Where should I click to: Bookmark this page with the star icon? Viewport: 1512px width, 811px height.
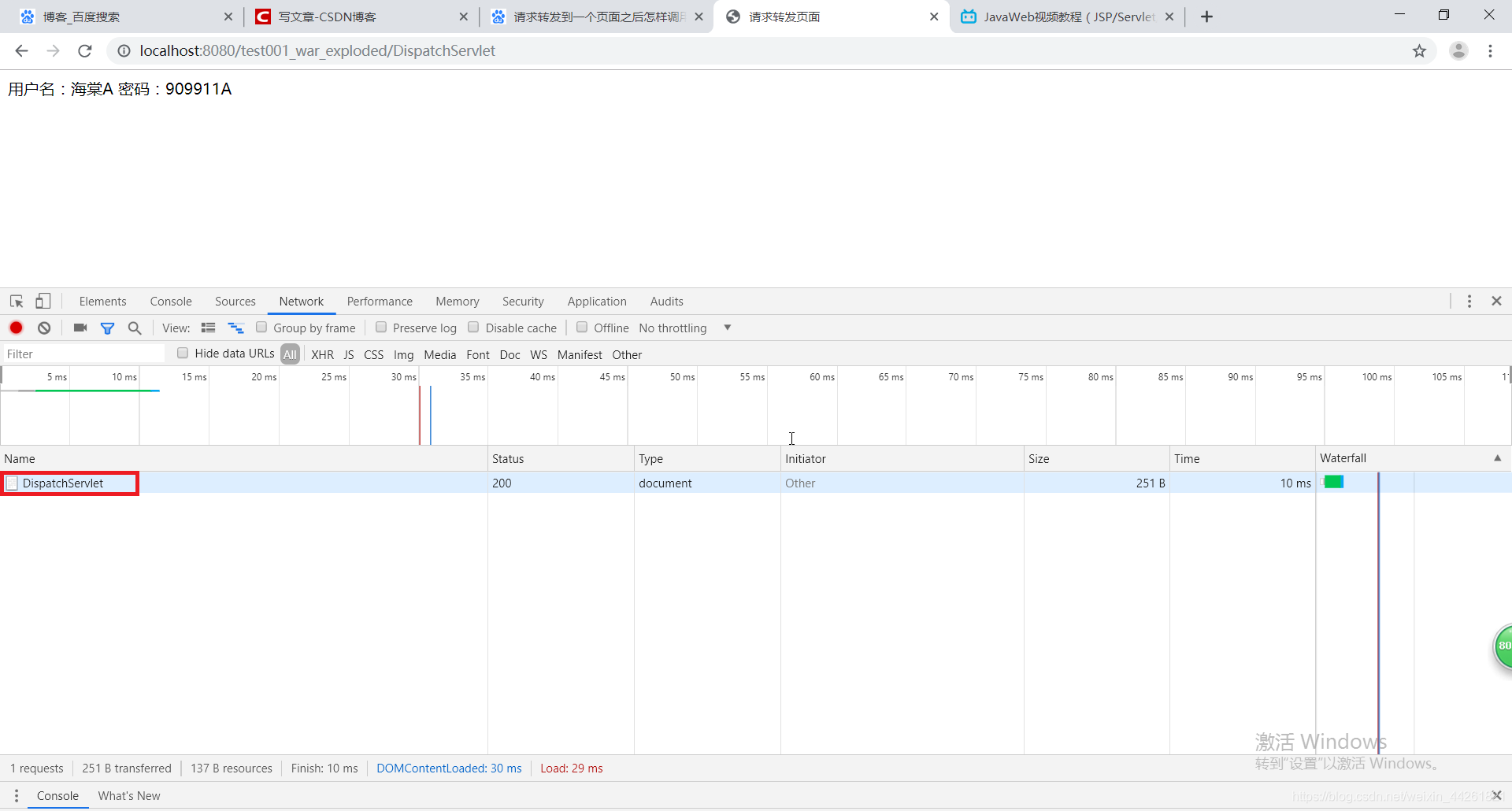click(x=1419, y=51)
